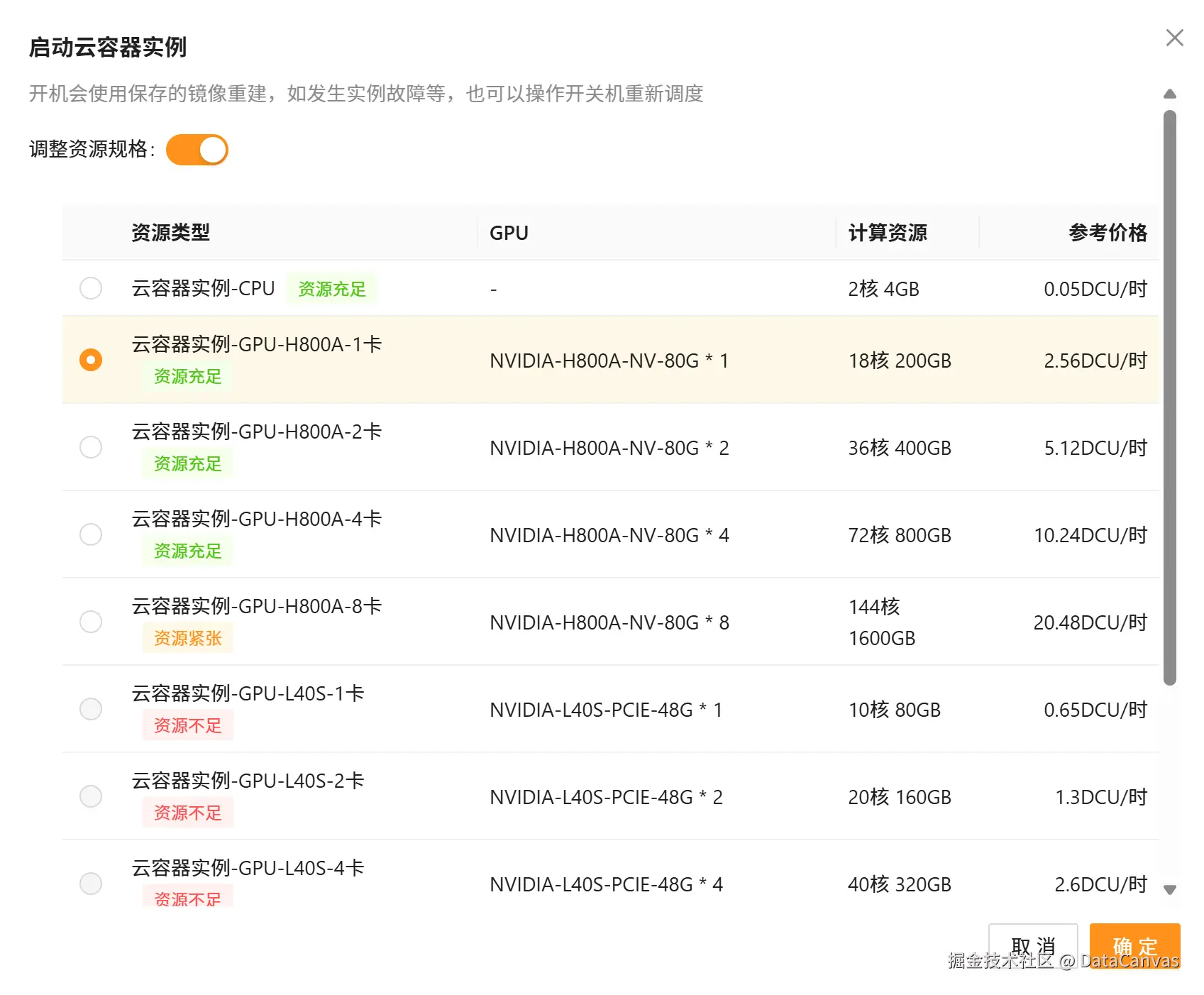The height and width of the screenshot is (995, 1204).
Task: Select the 云容器实例-CPU radio button
Action: coord(91,288)
